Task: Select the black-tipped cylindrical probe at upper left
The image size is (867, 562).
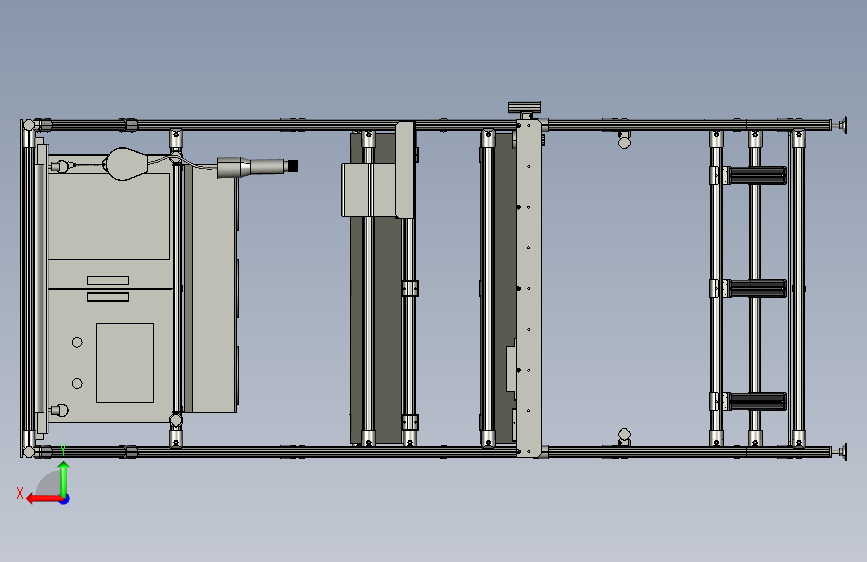Action: (x=258, y=167)
